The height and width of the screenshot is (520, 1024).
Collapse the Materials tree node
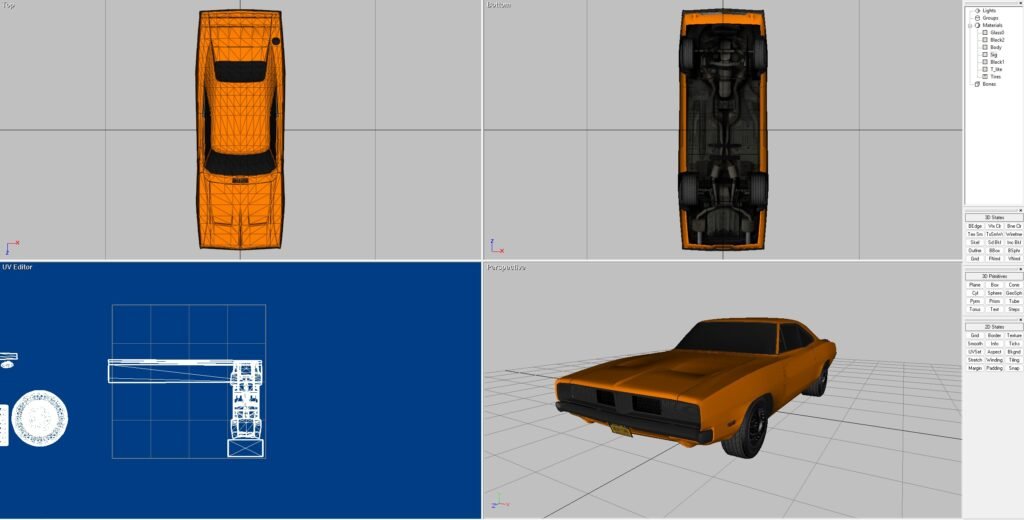click(x=970, y=25)
